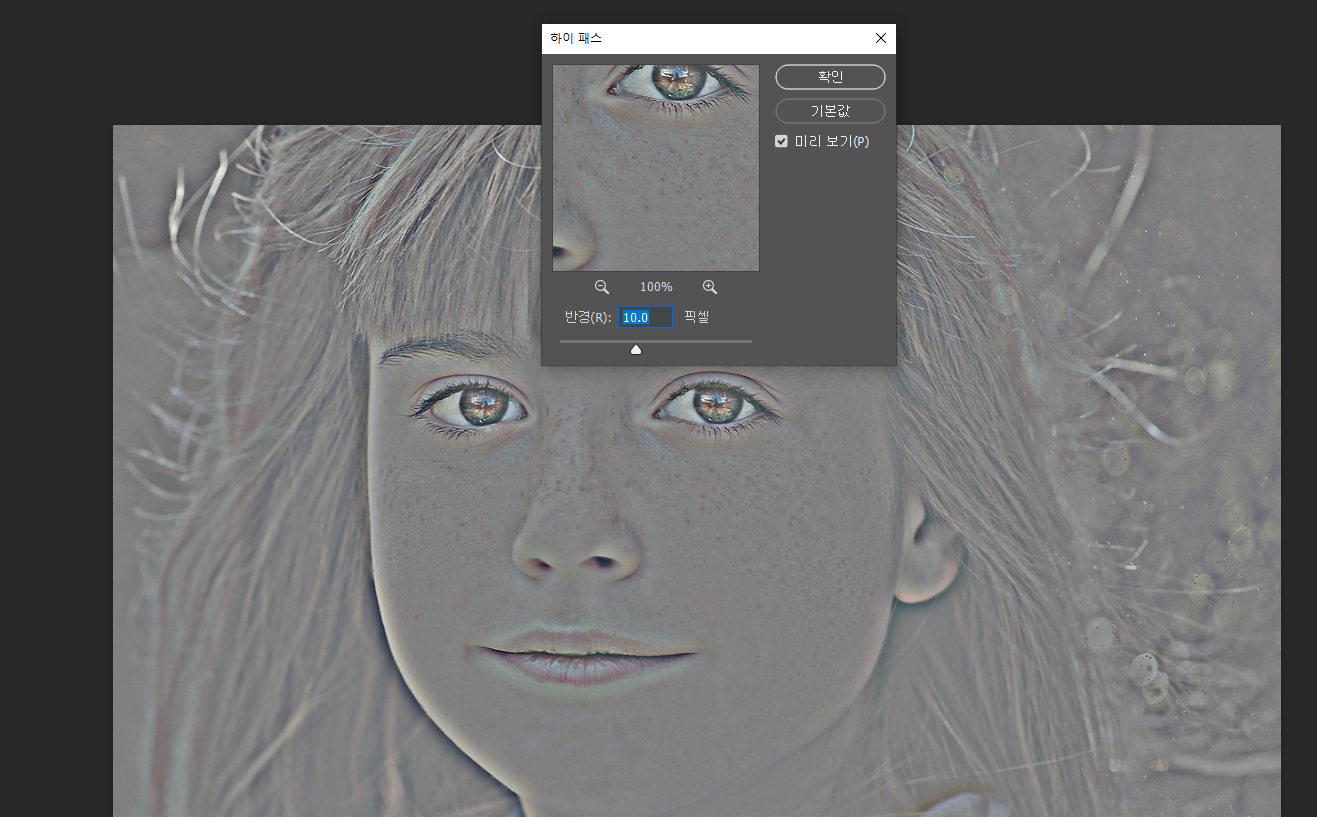The height and width of the screenshot is (817, 1317).
Task: Toggle the 미리 보기 checkbox
Action: click(782, 142)
